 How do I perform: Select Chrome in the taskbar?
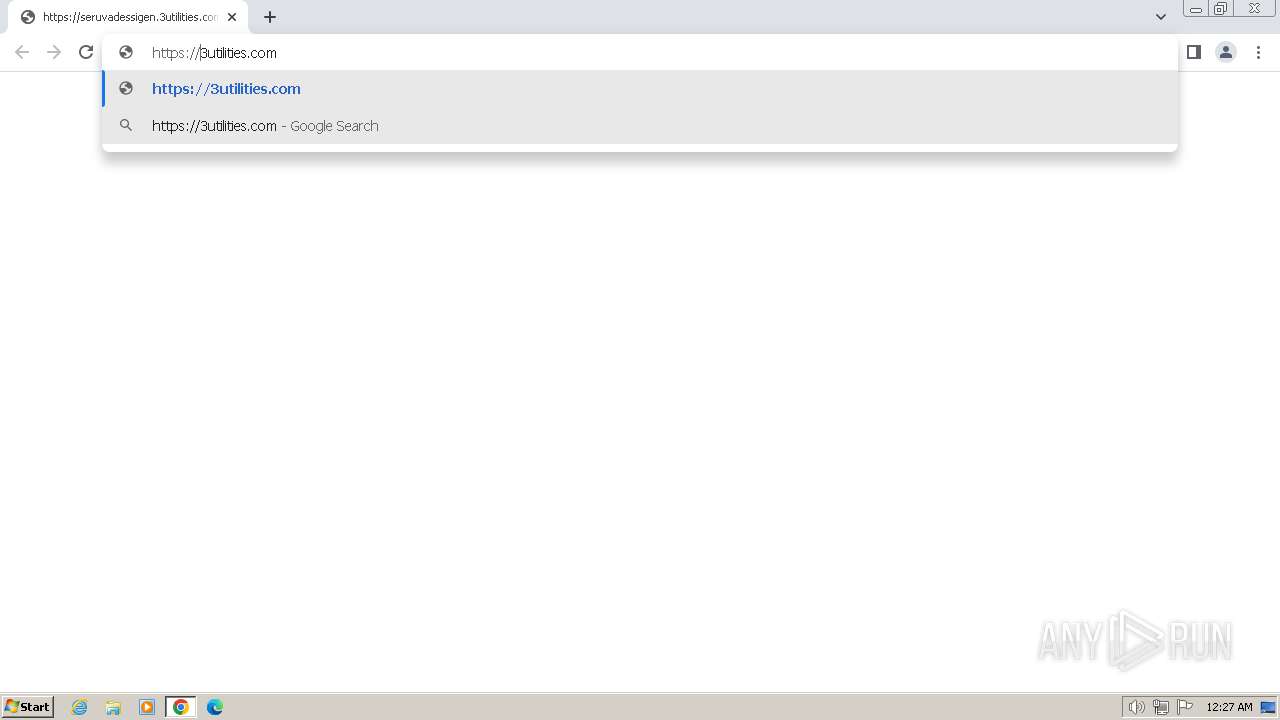[x=181, y=707]
